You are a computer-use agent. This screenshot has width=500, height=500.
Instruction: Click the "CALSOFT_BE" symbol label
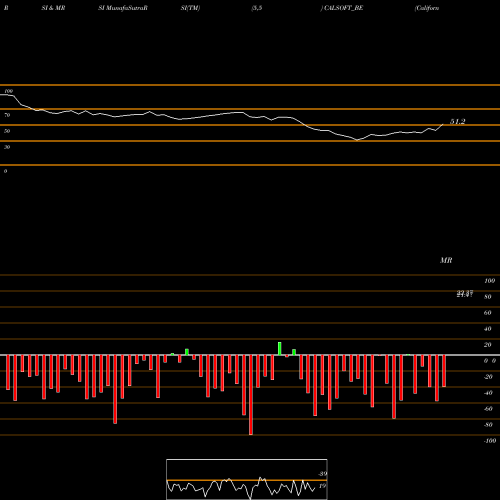[343, 8]
